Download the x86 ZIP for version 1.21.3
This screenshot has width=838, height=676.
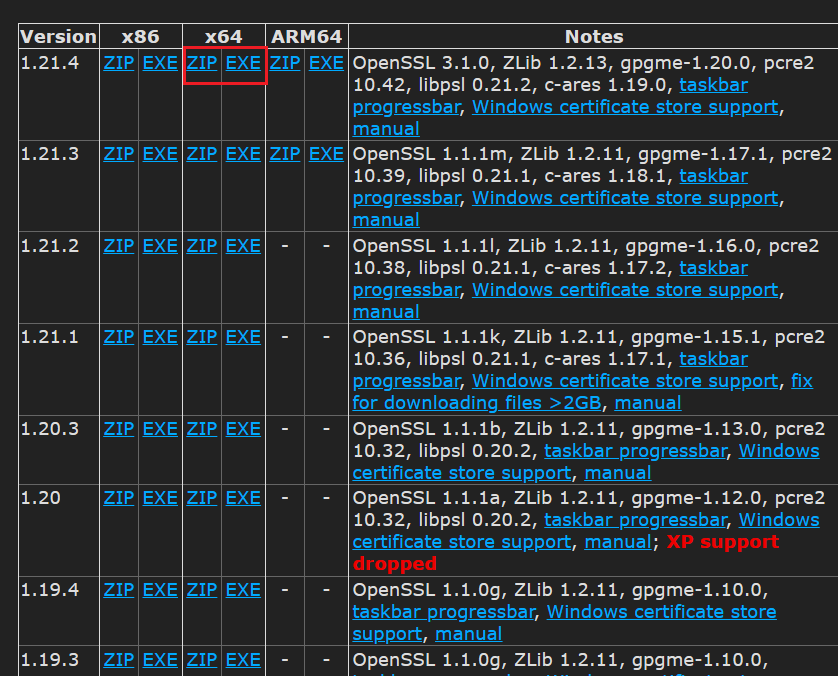coord(119,154)
